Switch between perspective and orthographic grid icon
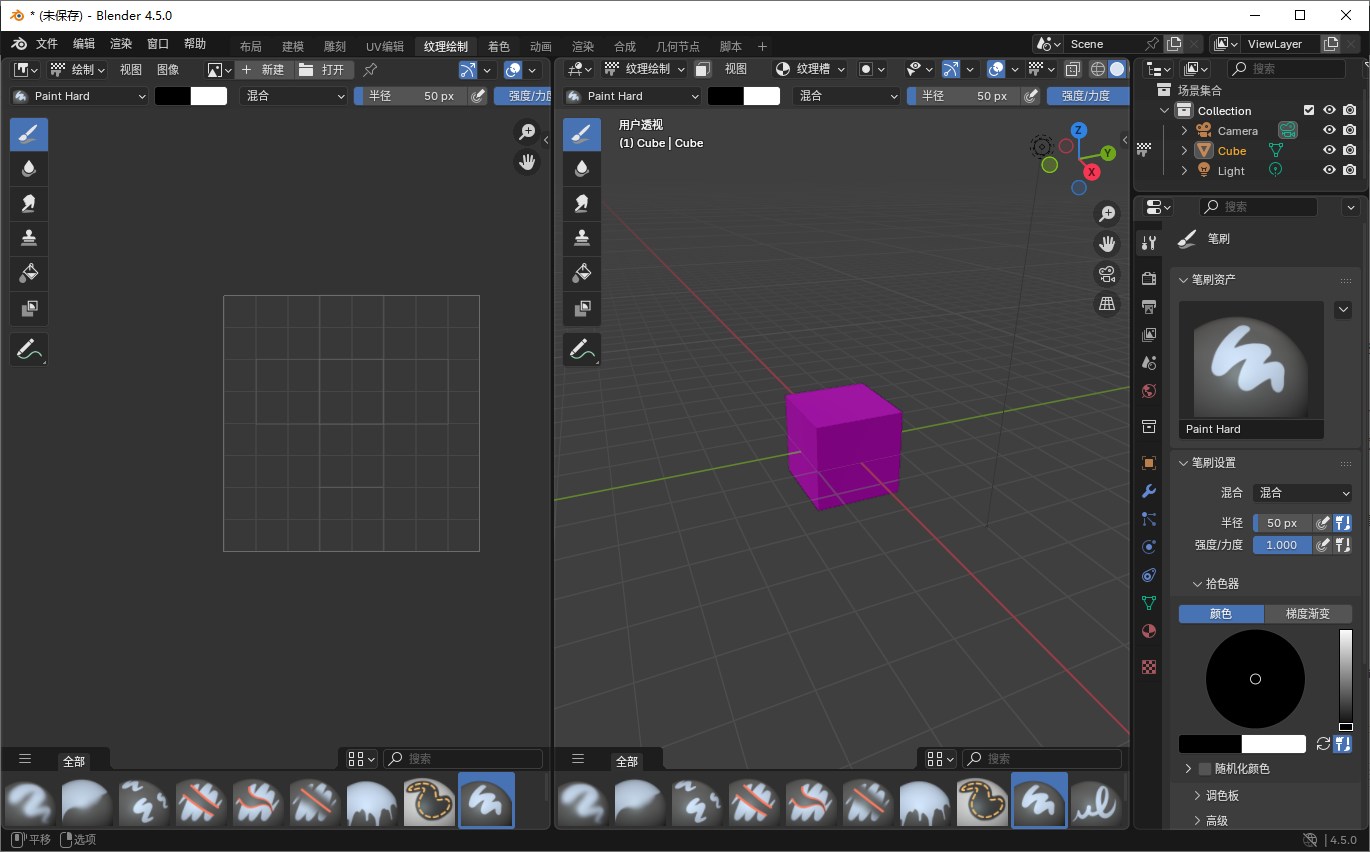The height and width of the screenshot is (852, 1370). click(x=1107, y=304)
